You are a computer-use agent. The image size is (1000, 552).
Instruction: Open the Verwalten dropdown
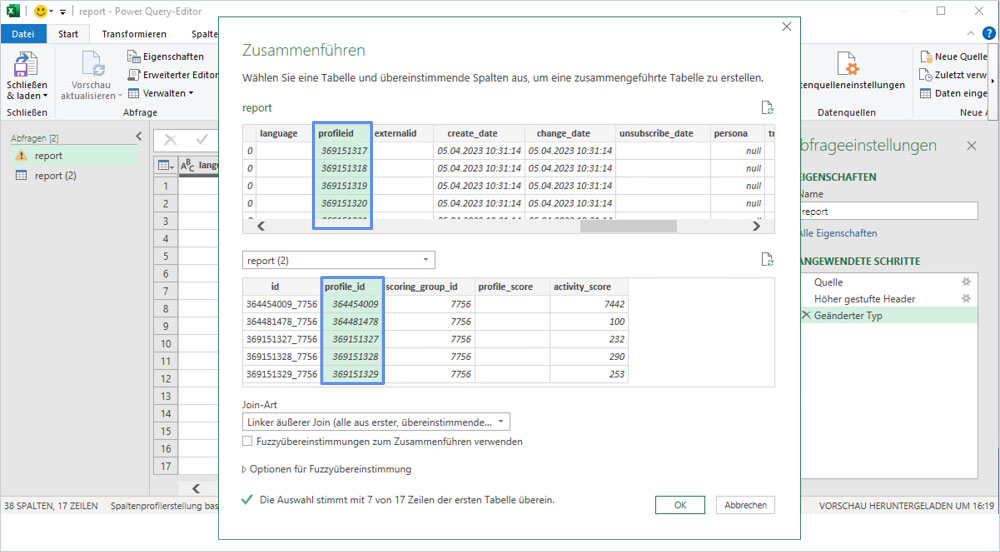tap(160, 93)
